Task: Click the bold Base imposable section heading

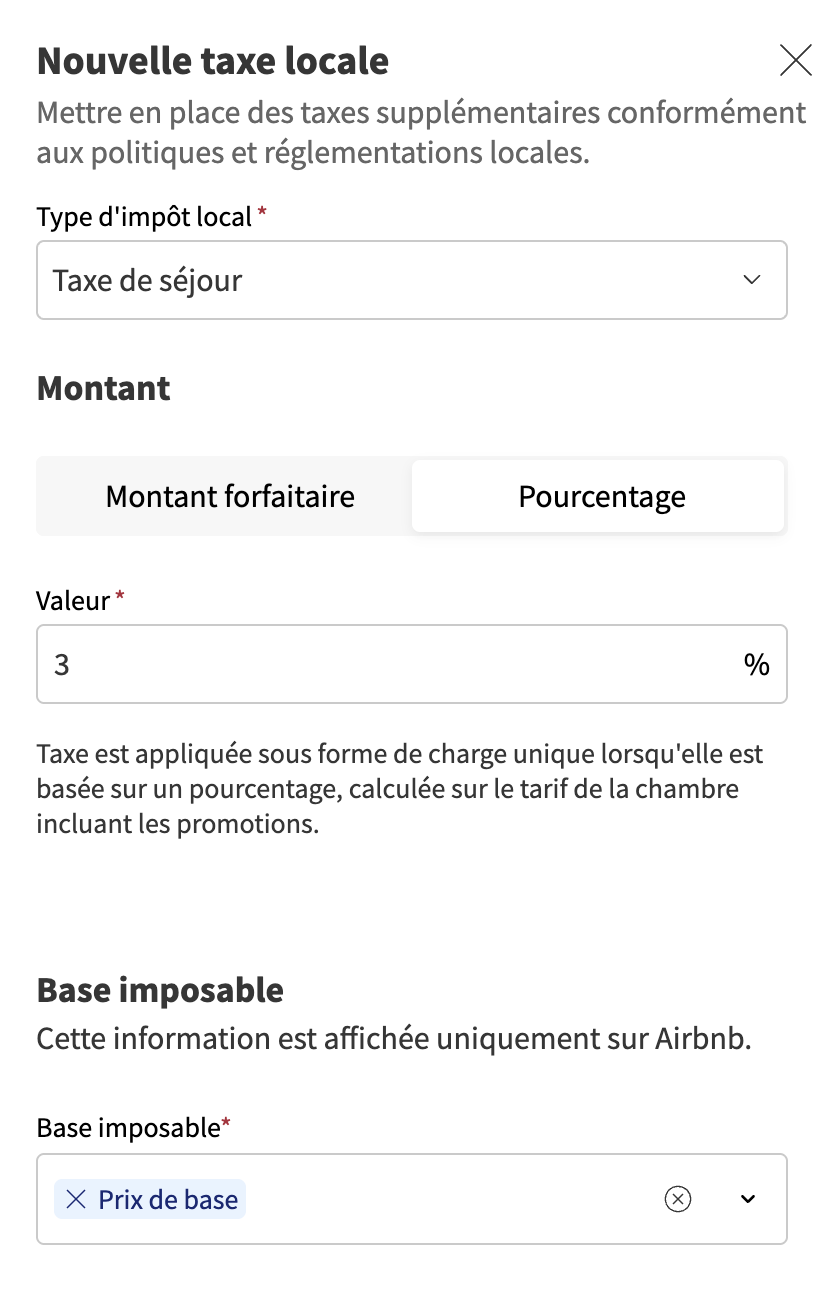Action: 160,990
